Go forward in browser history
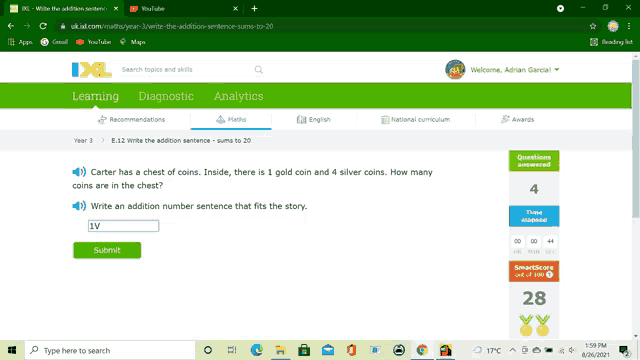The width and height of the screenshot is (640, 360). pos(27,26)
